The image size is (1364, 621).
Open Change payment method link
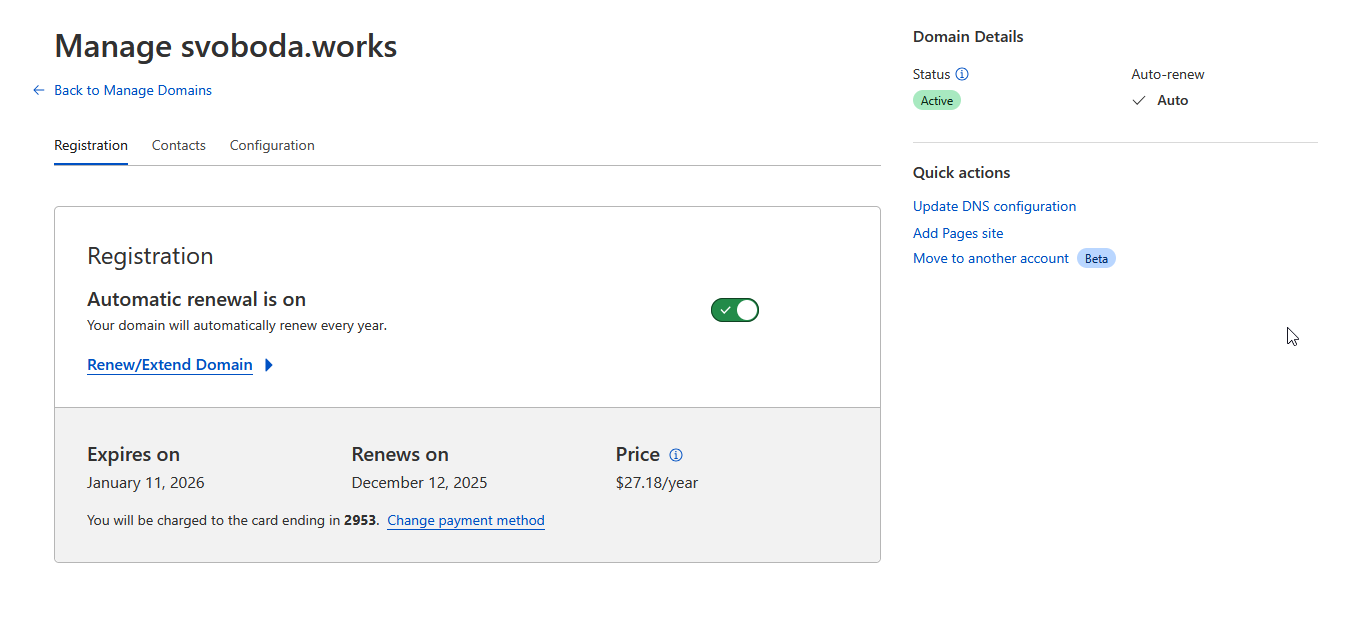point(466,520)
